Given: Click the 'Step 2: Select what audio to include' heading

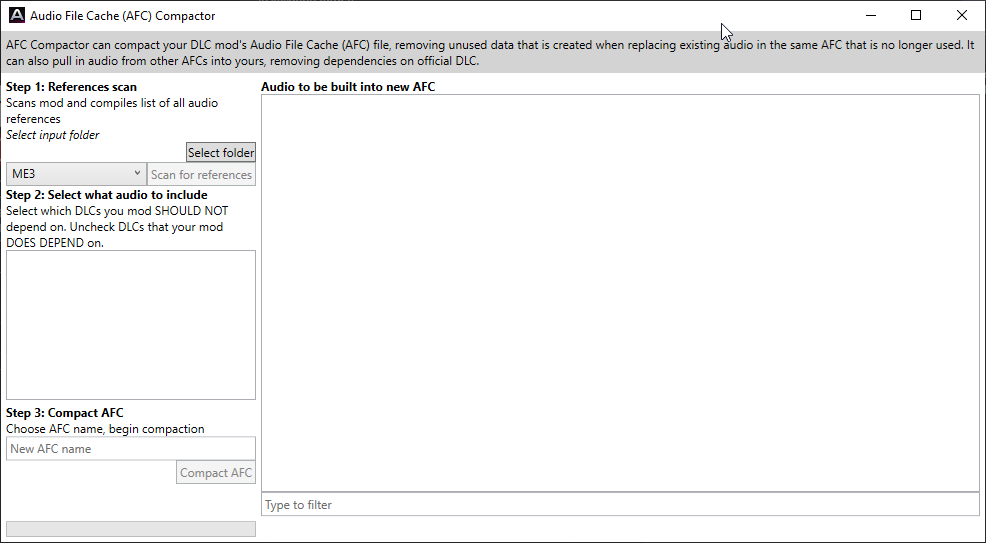Looking at the screenshot, I should 107,195.
